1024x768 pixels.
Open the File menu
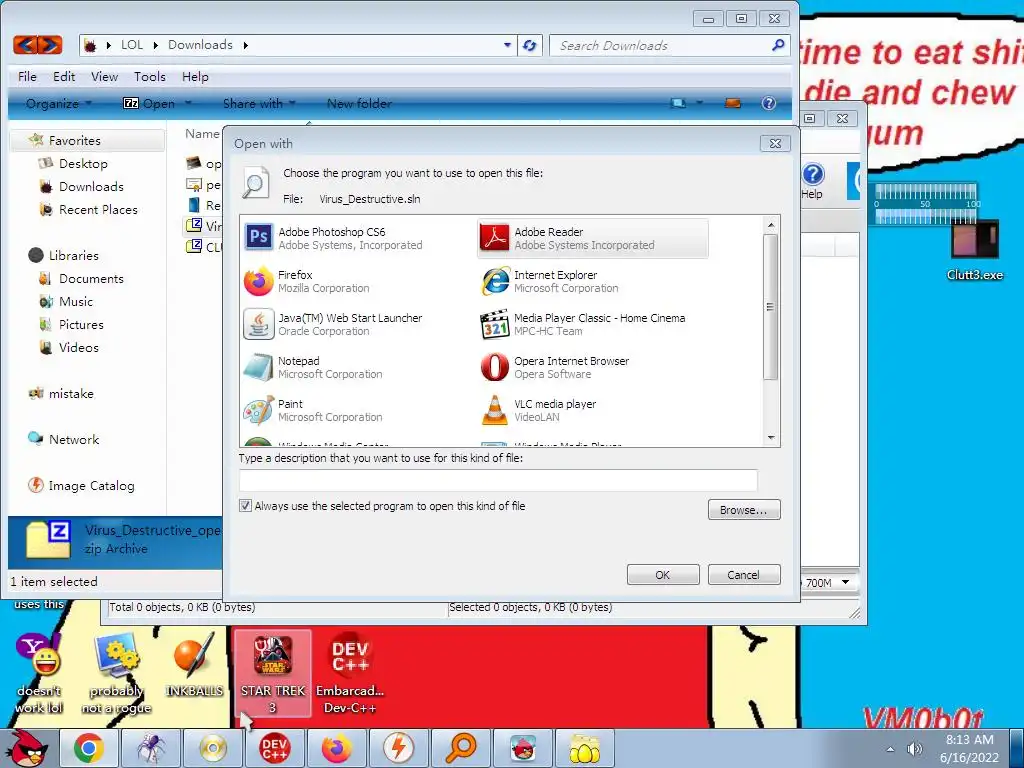coord(27,76)
